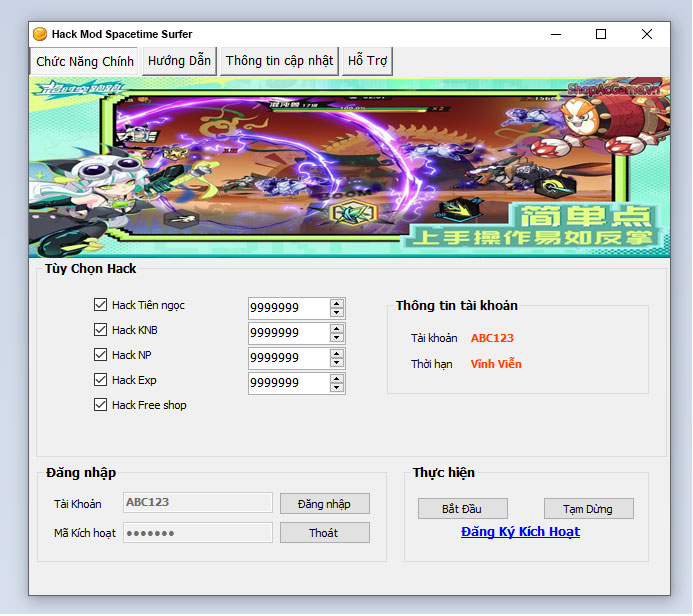Toggle Hack Free shop checkbox
The image size is (693, 616).
100,405
